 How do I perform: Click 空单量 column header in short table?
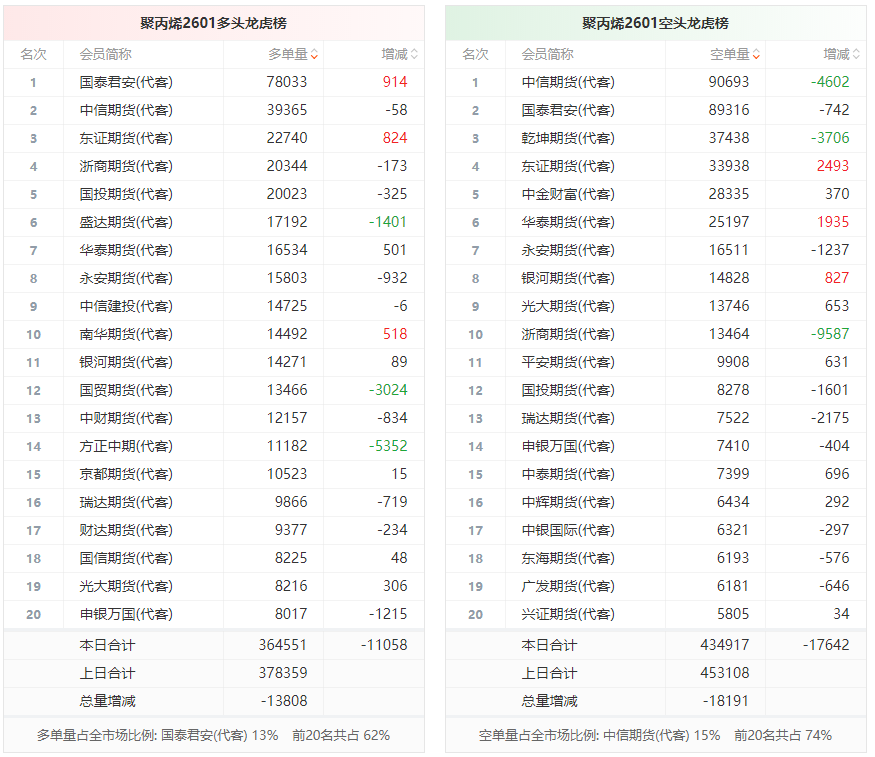click(729, 54)
